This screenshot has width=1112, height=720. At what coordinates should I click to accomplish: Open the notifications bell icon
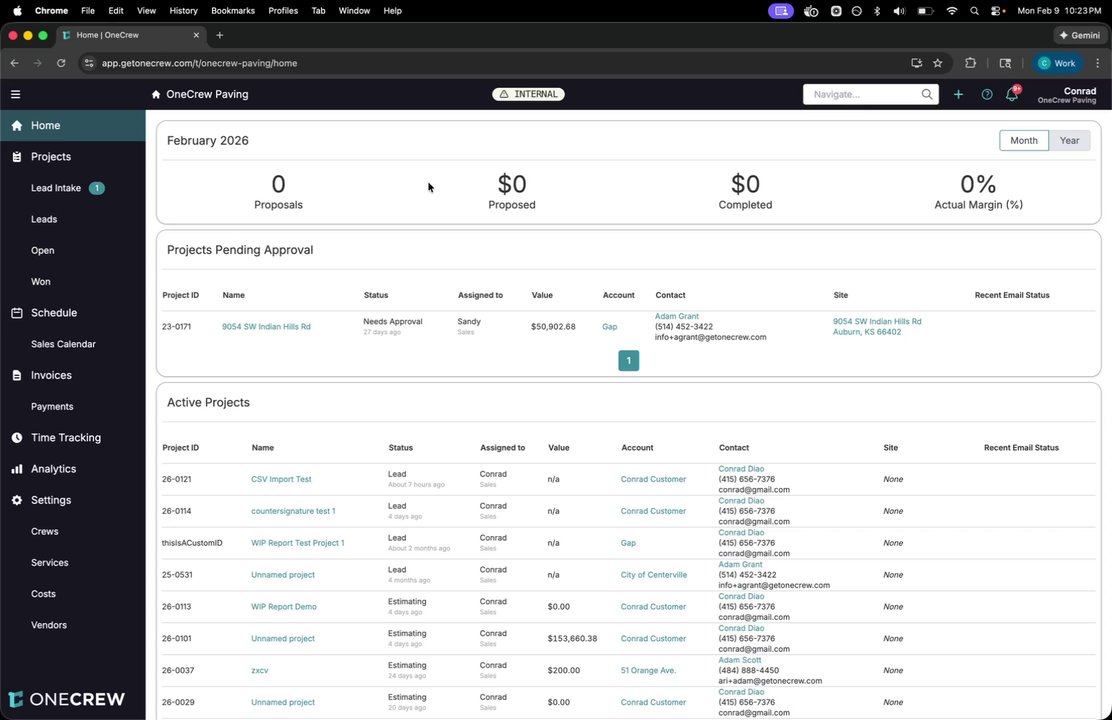1012,94
